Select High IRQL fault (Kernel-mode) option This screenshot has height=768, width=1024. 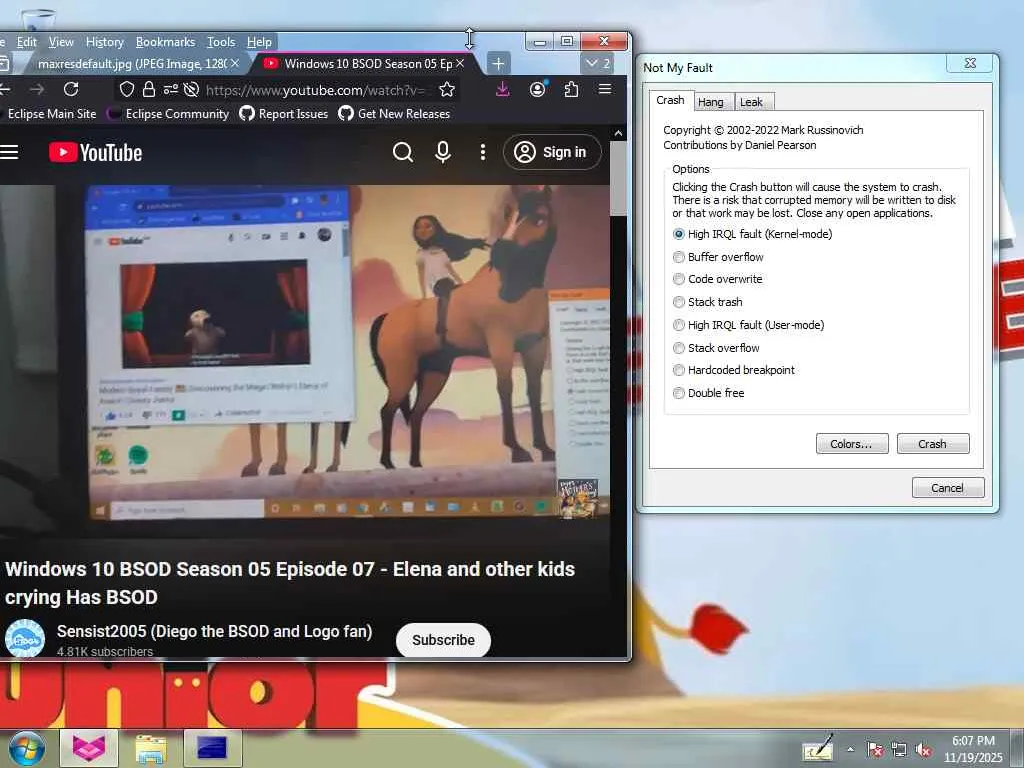[x=752, y=234]
